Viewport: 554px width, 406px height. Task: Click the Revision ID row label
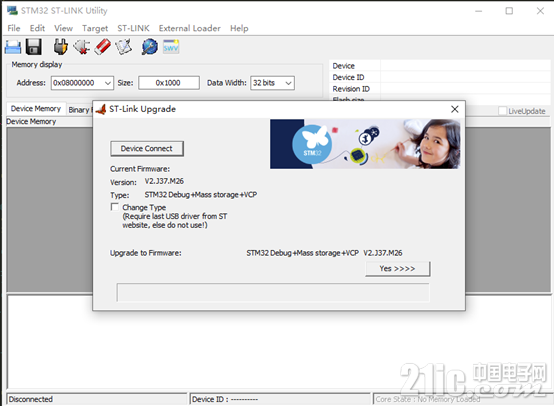point(351,89)
